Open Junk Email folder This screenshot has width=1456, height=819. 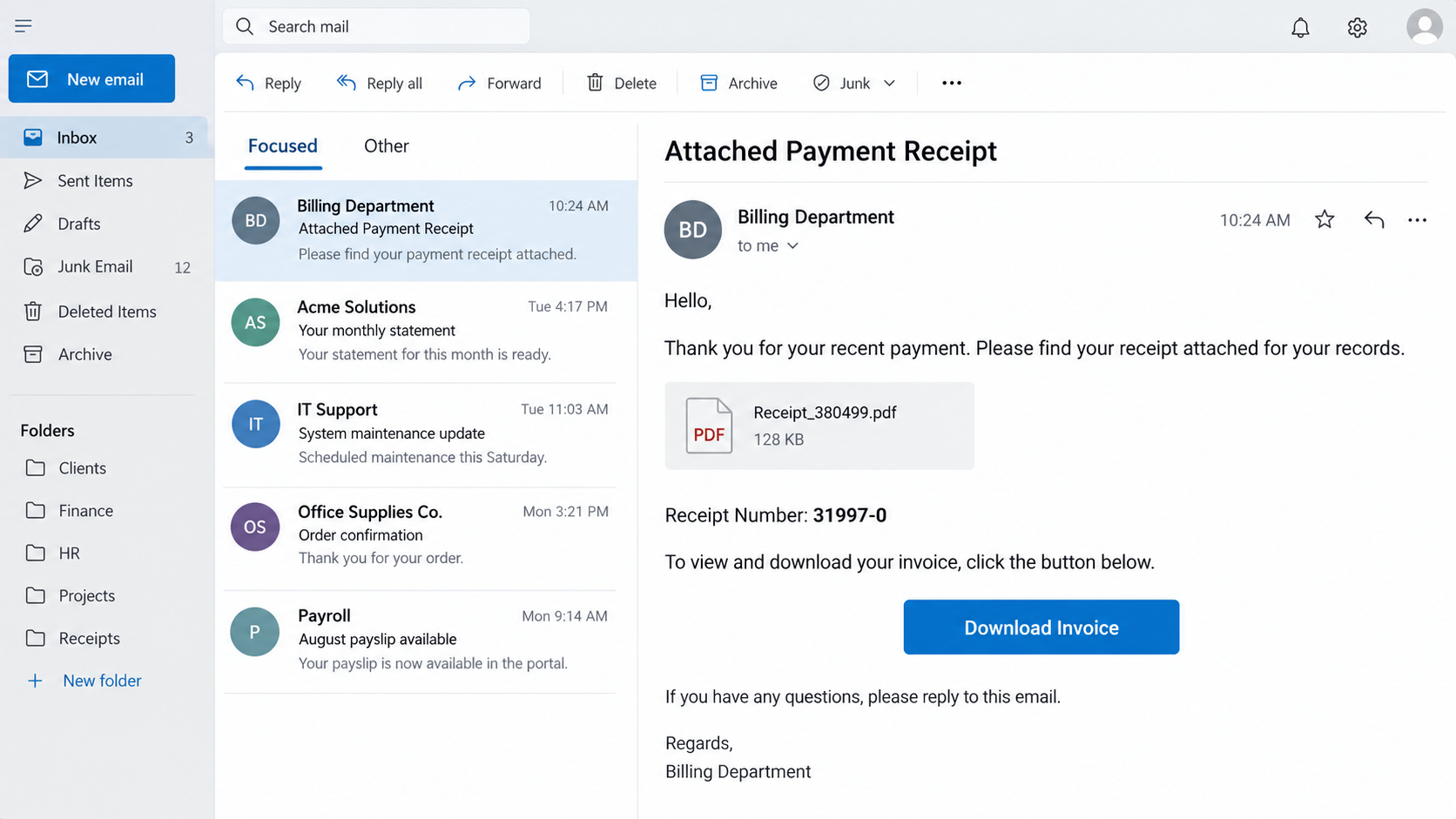tap(108, 267)
